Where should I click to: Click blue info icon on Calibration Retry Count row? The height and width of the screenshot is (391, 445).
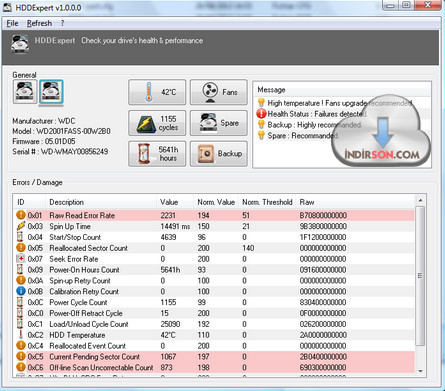[x=21, y=291]
